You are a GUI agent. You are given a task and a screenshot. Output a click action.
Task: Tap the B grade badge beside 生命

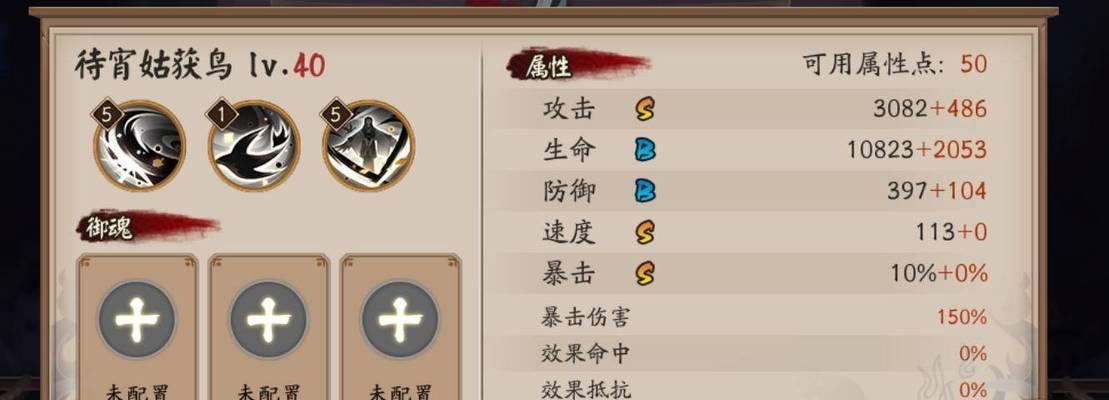tap(644, 150)
